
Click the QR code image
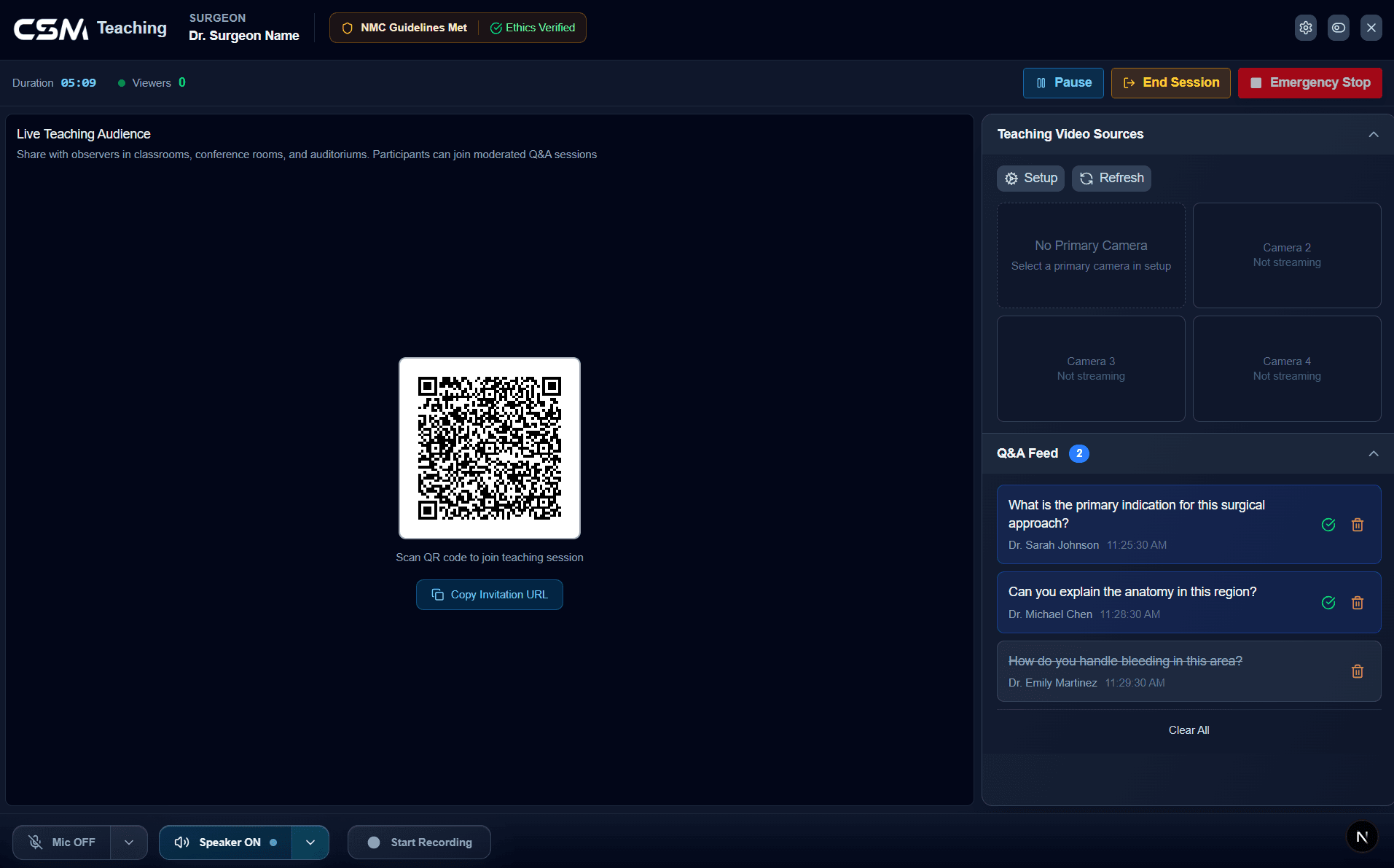click(x=489, y=448)
